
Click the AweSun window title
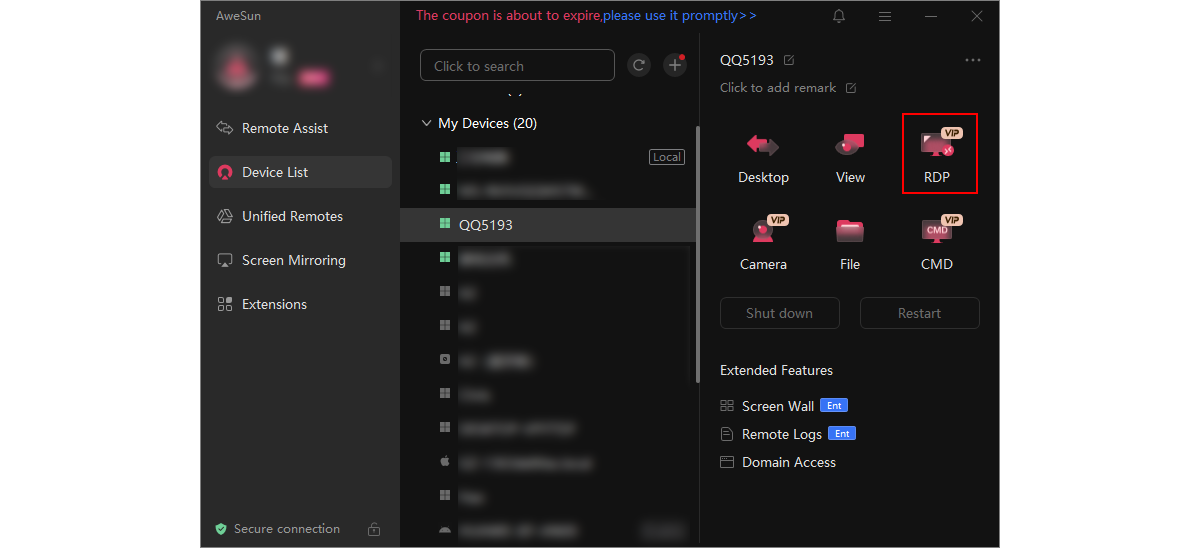238,16
